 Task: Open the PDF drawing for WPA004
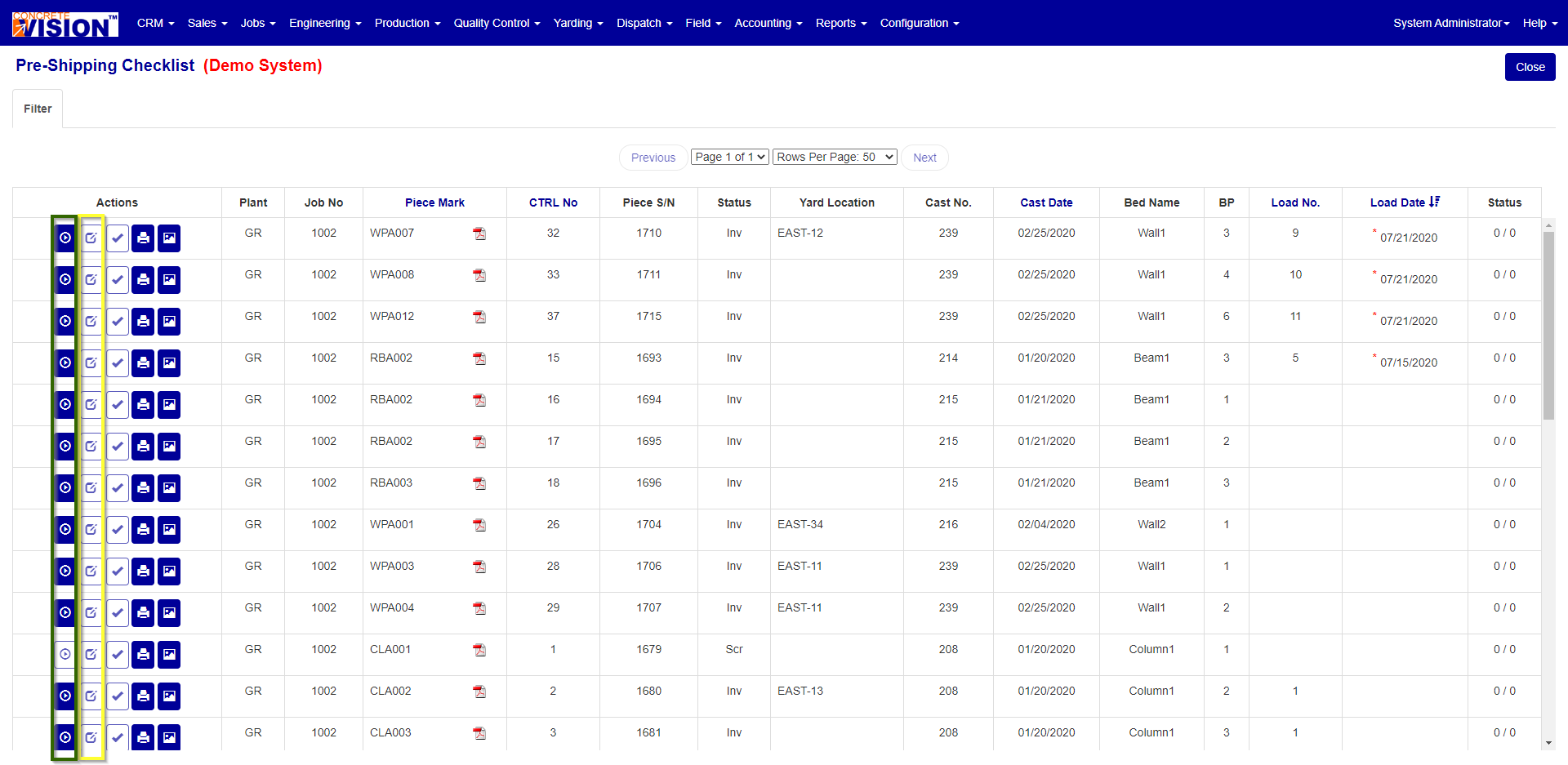click(479, 609)
